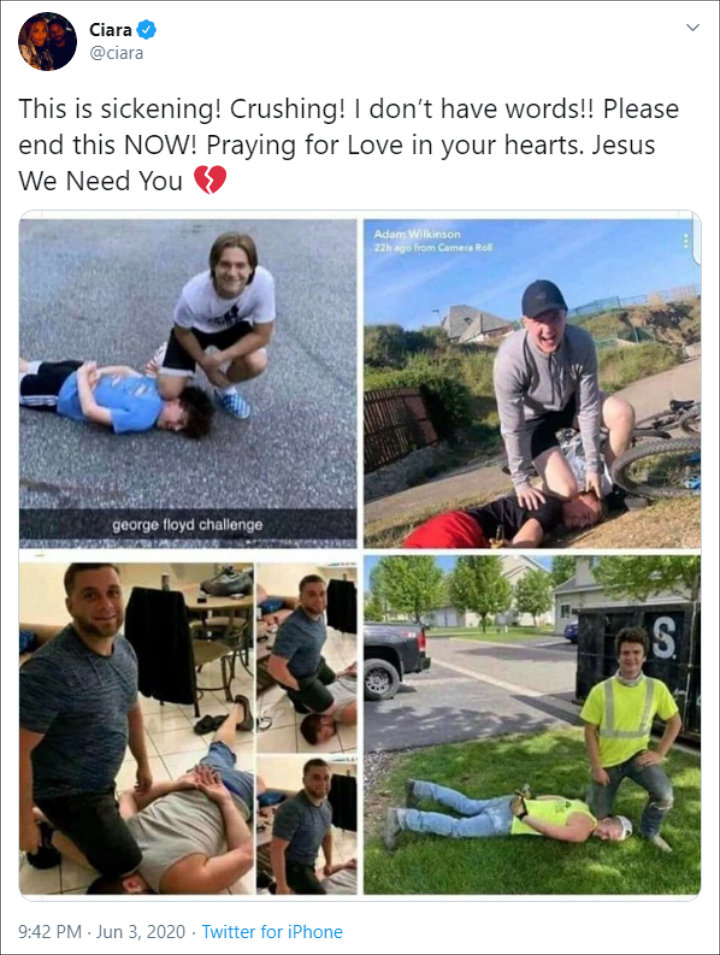Screen dimensions: 720x955
Task: Select the small lower-right collage sub-image
Action: [307, 825]
